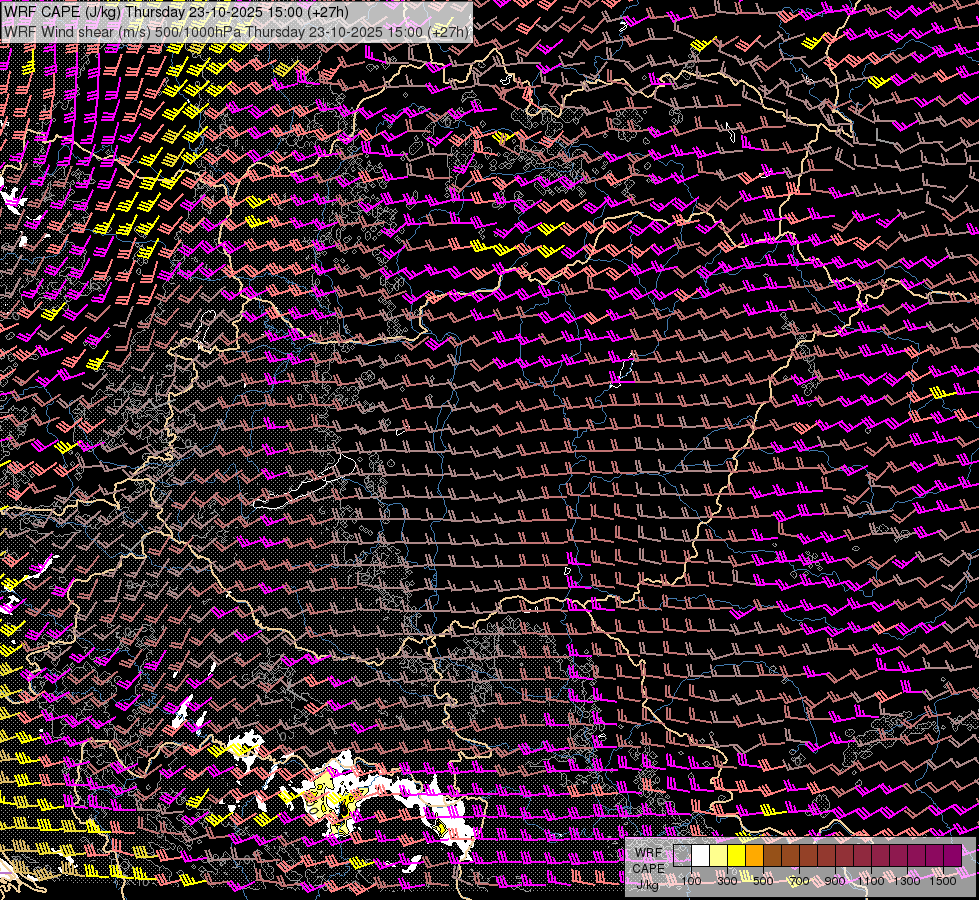Click the J/kg unit text in the legend
Screen dimensions: 979x900
click(648, 884)
